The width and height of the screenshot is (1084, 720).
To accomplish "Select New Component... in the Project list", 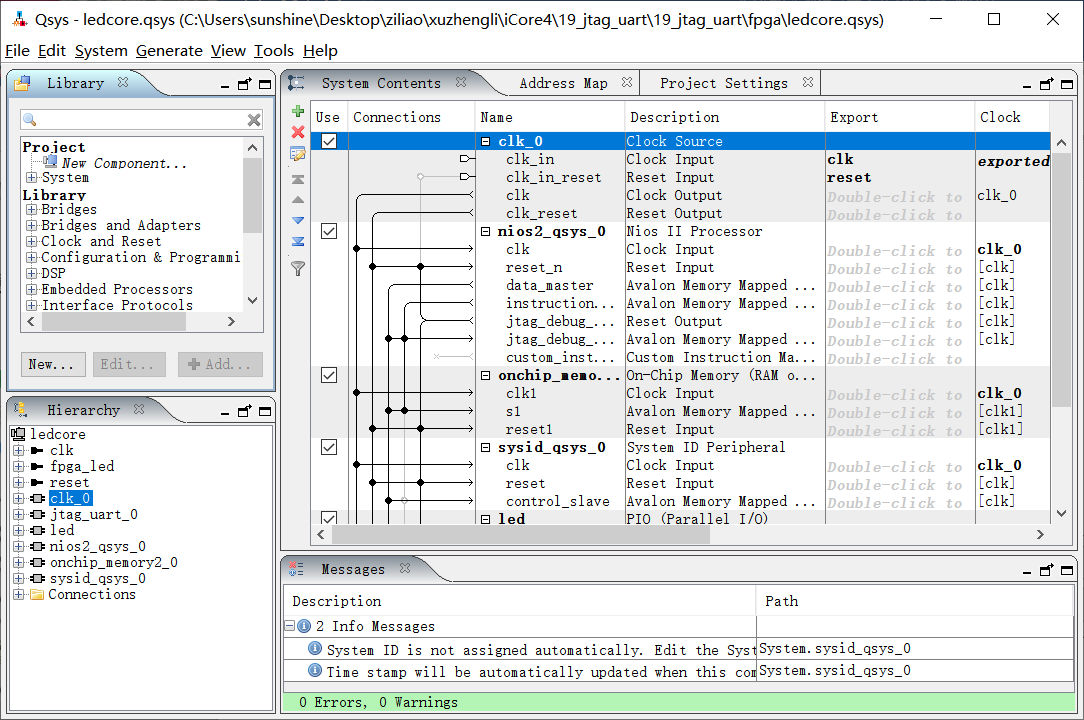I will [x=123, y=163].
